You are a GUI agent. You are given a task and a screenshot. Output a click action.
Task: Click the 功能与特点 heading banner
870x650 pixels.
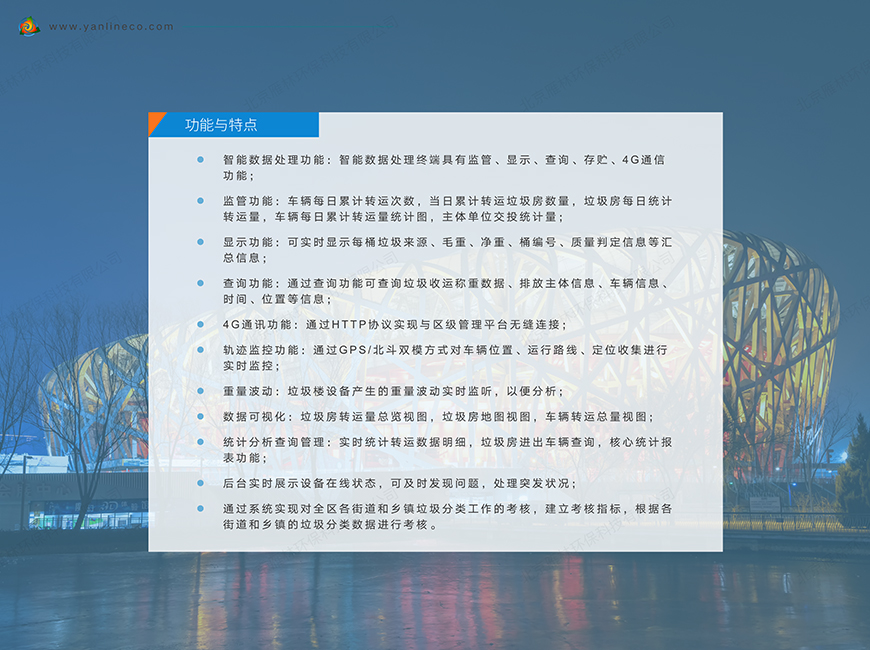coord(234,125)
